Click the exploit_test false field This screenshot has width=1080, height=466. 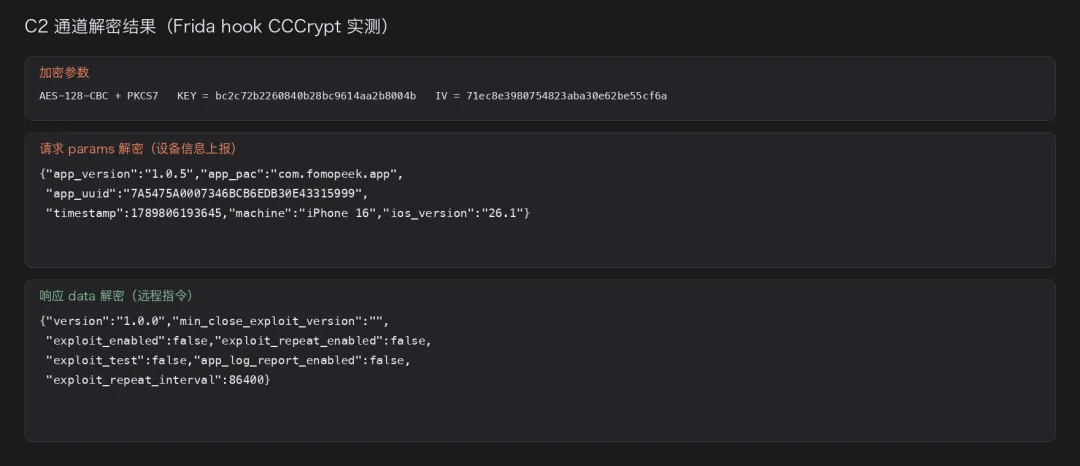pos(116,360)
